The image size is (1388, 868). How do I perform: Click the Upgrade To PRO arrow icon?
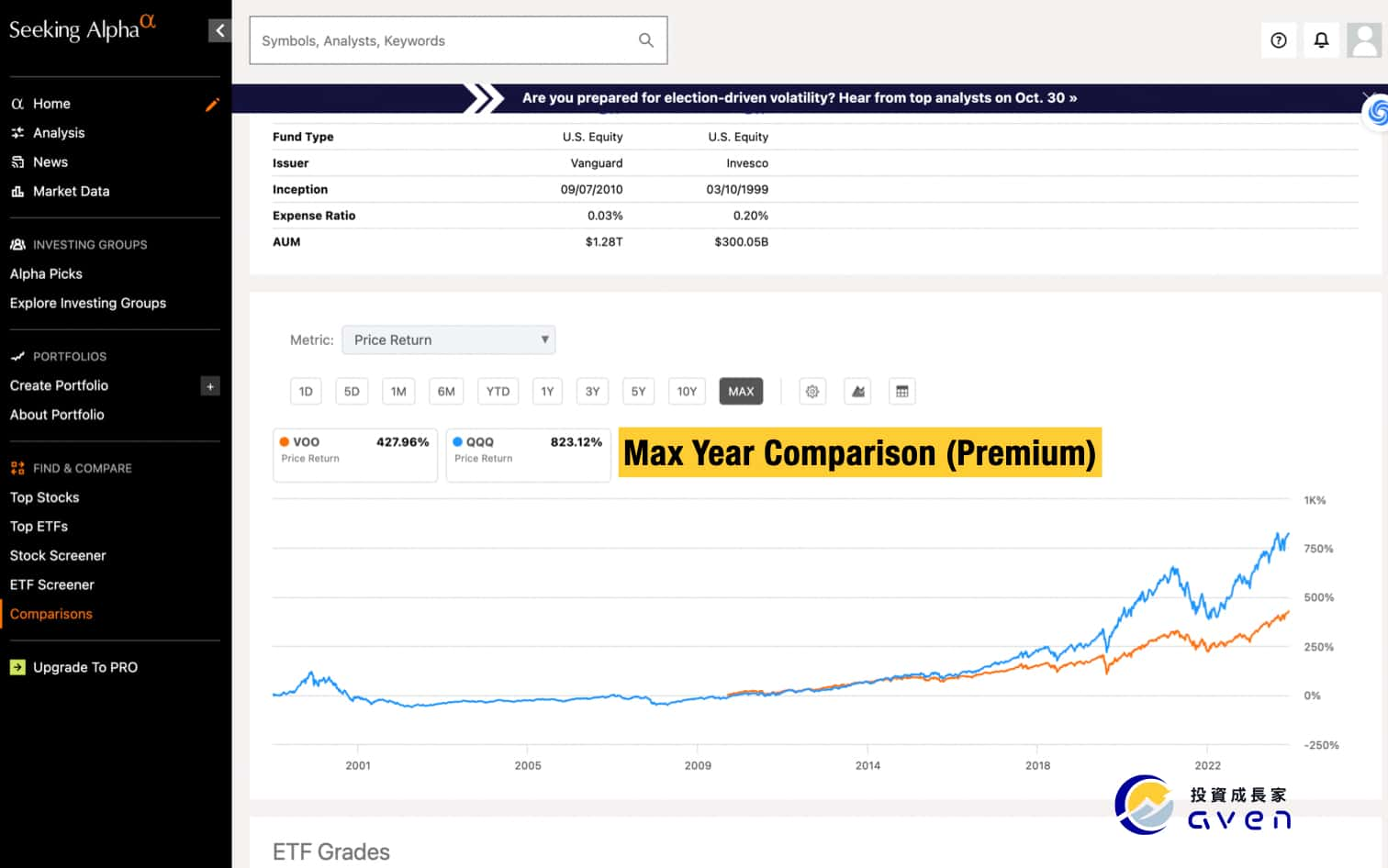tap(17, 667)
